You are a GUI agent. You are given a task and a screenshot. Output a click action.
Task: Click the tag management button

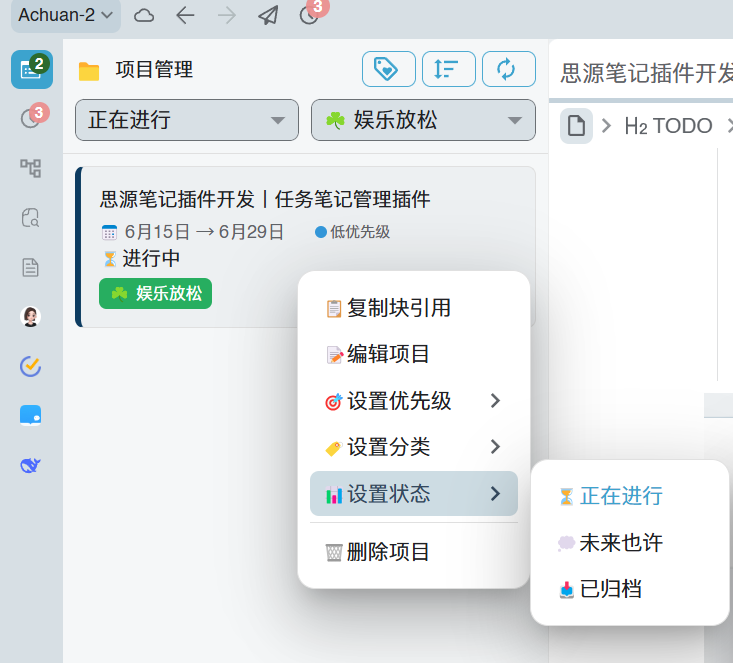388,69
